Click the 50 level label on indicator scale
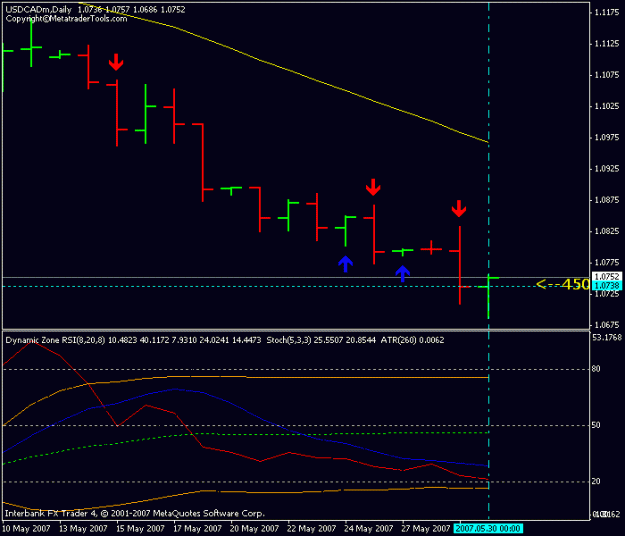The image size is (625, 536). click(596, 425)
